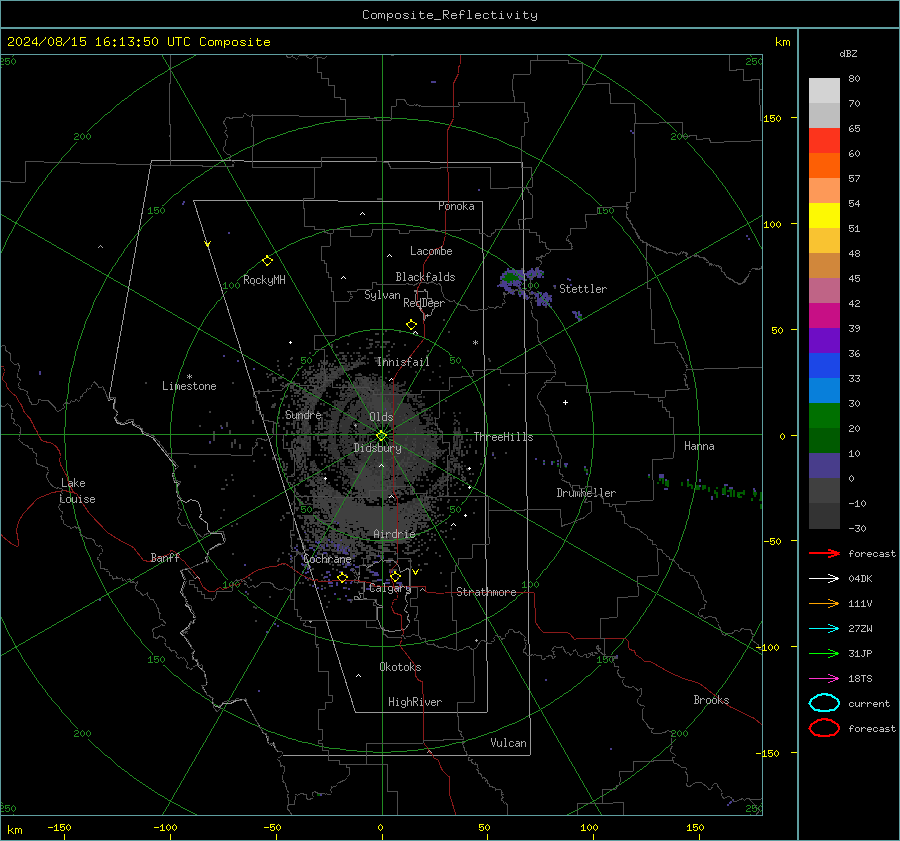Click the yellow km label at top right

click(782, 42)
